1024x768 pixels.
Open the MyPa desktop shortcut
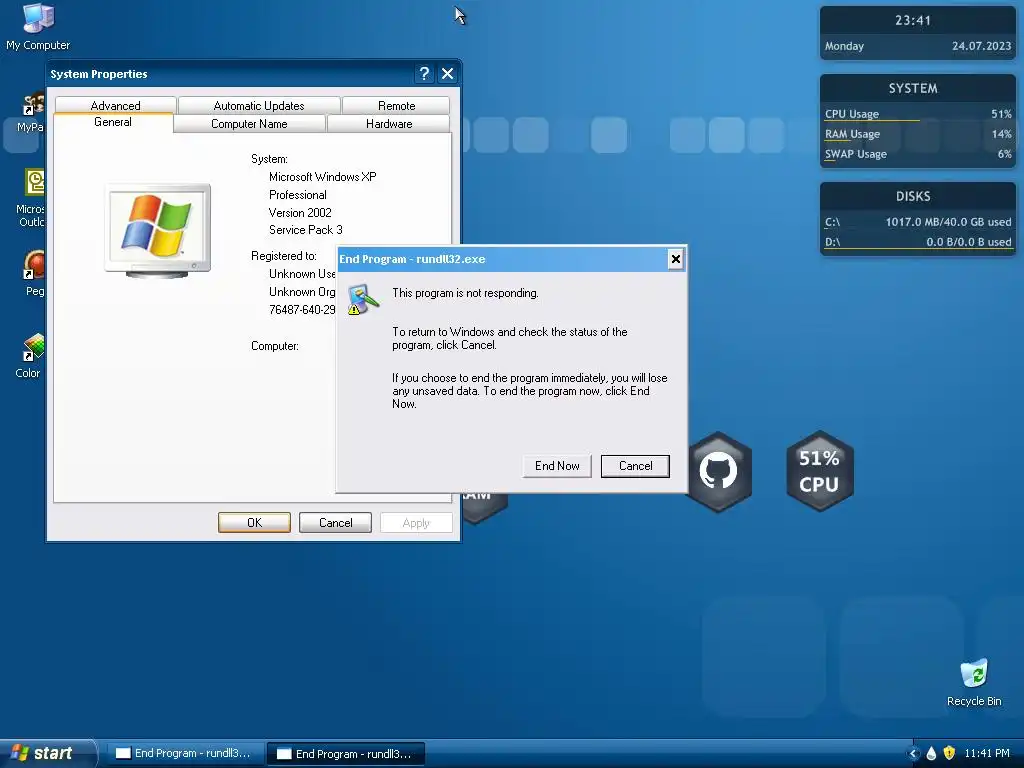pyautogui.click(x=31, y=112)
